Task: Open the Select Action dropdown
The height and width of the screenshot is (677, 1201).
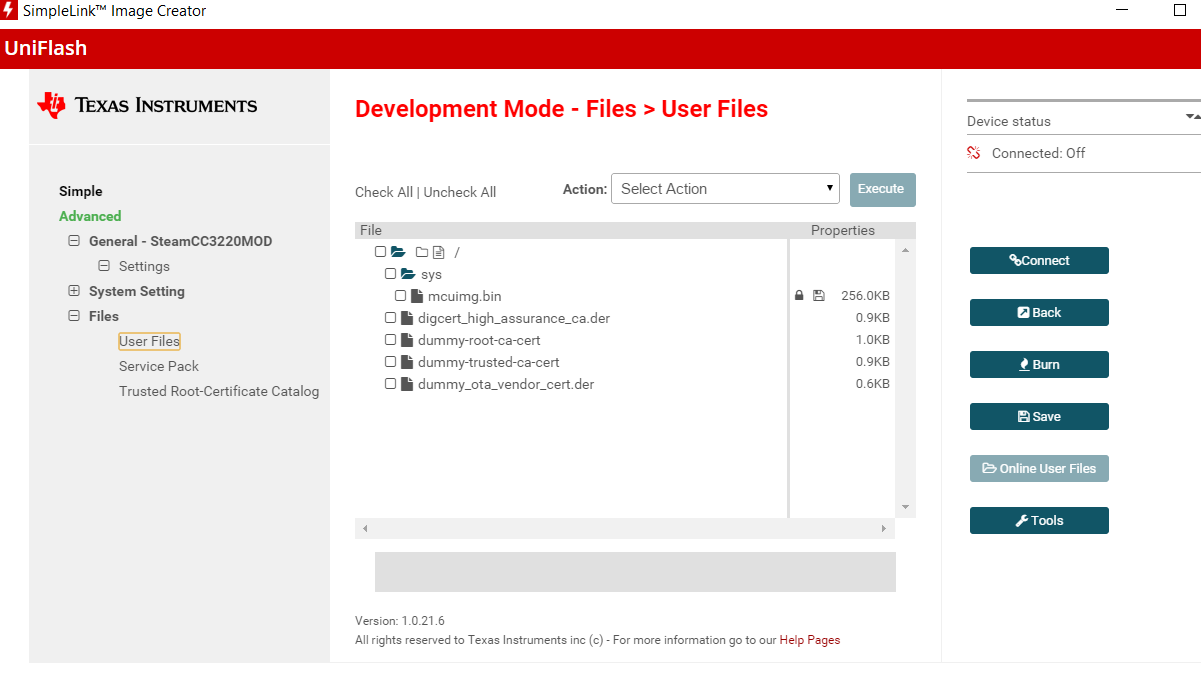Action: [725, 189]
